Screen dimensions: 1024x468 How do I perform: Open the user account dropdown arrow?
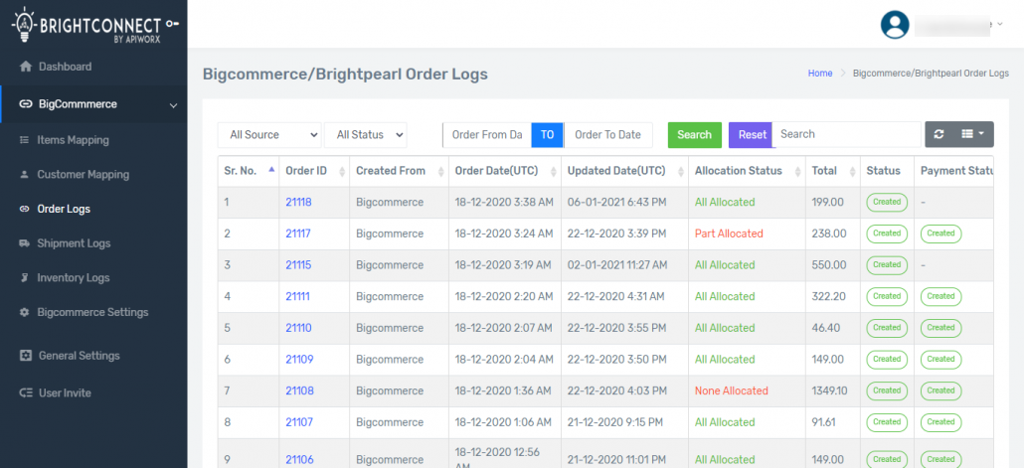click(1000, 24)
